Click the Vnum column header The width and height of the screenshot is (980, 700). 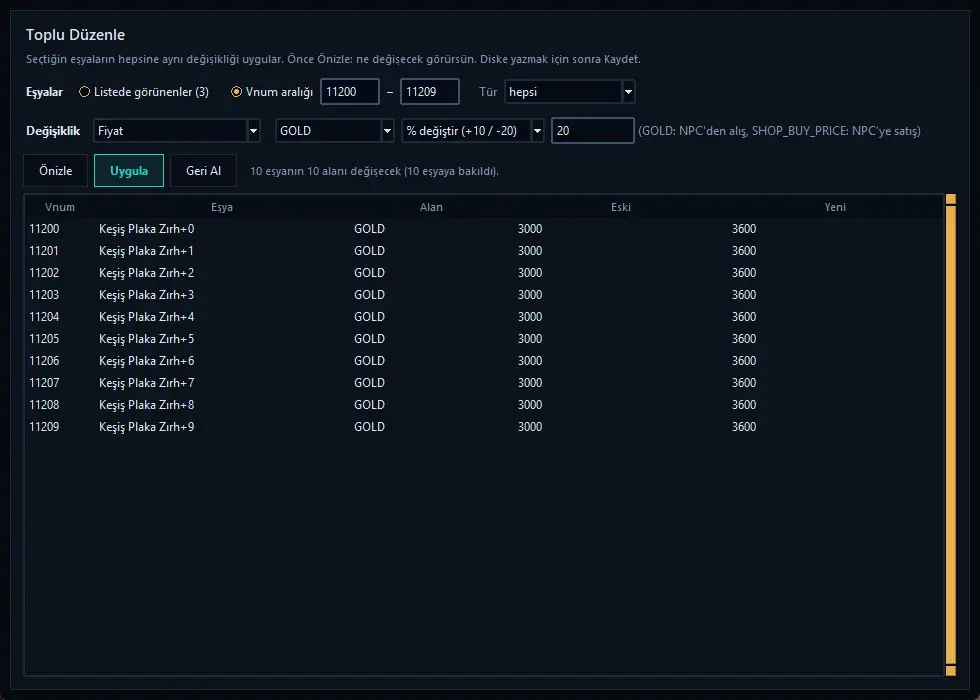(60, 207)
